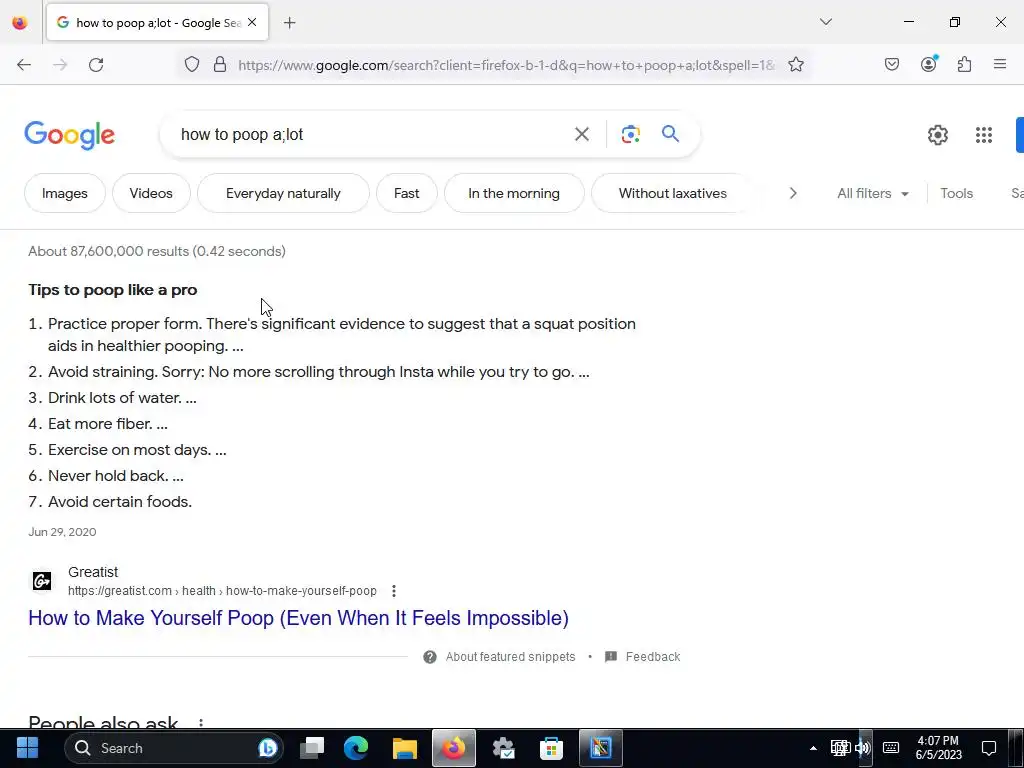The height and width of the screenshot is (768, 1024).
Task: Show more filter chips with the arrow
Action: (793, 193)
